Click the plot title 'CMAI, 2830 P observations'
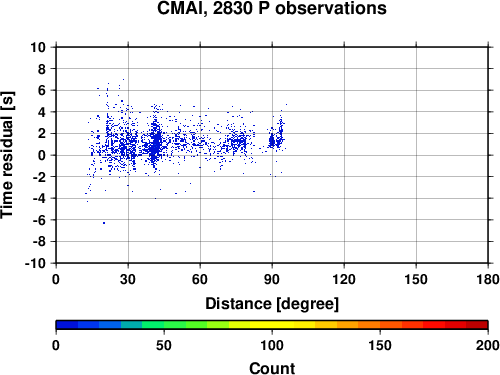 [272, 8]
